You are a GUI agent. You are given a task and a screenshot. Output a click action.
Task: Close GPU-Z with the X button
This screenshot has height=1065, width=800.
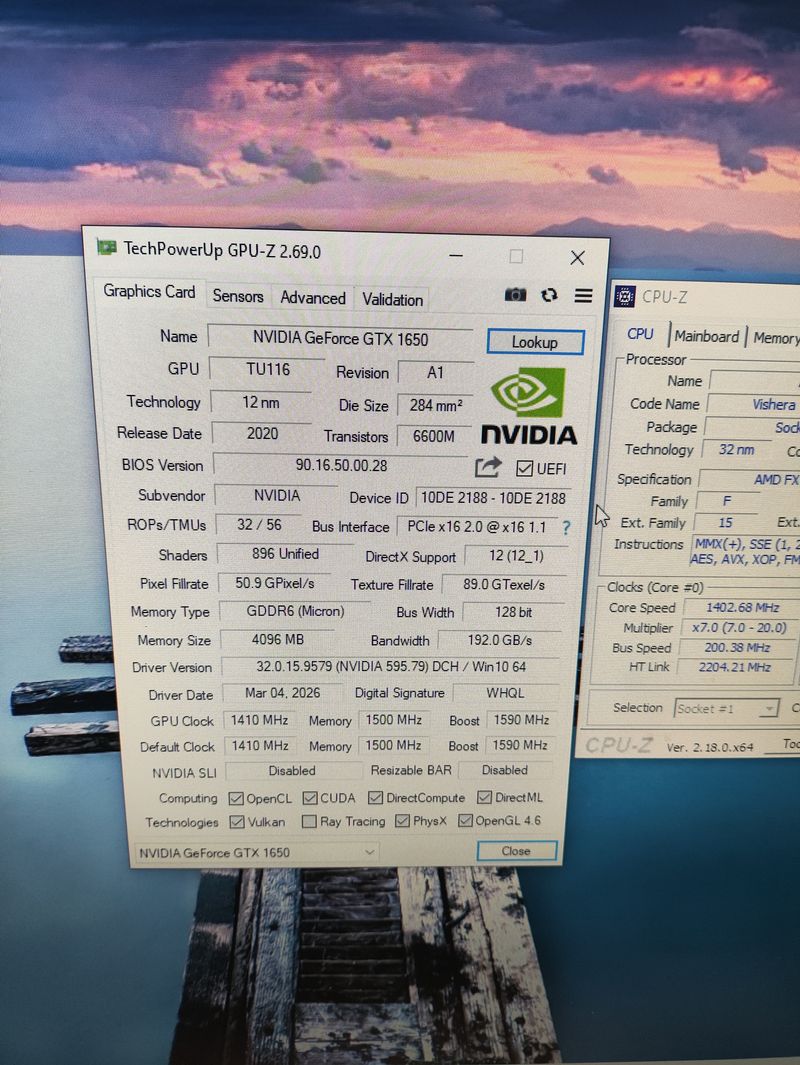click(x=577, y=257)
